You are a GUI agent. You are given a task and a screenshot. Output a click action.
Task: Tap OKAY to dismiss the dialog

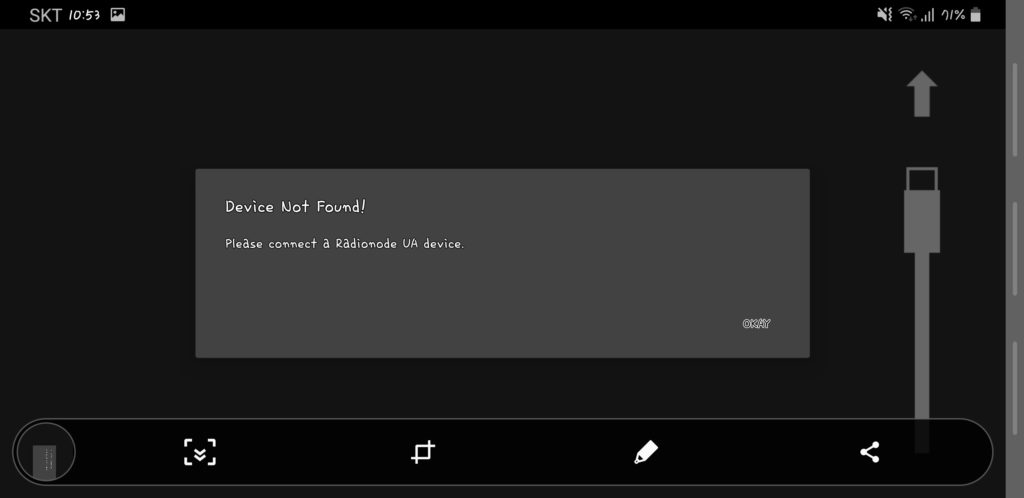tap(756, 324)
